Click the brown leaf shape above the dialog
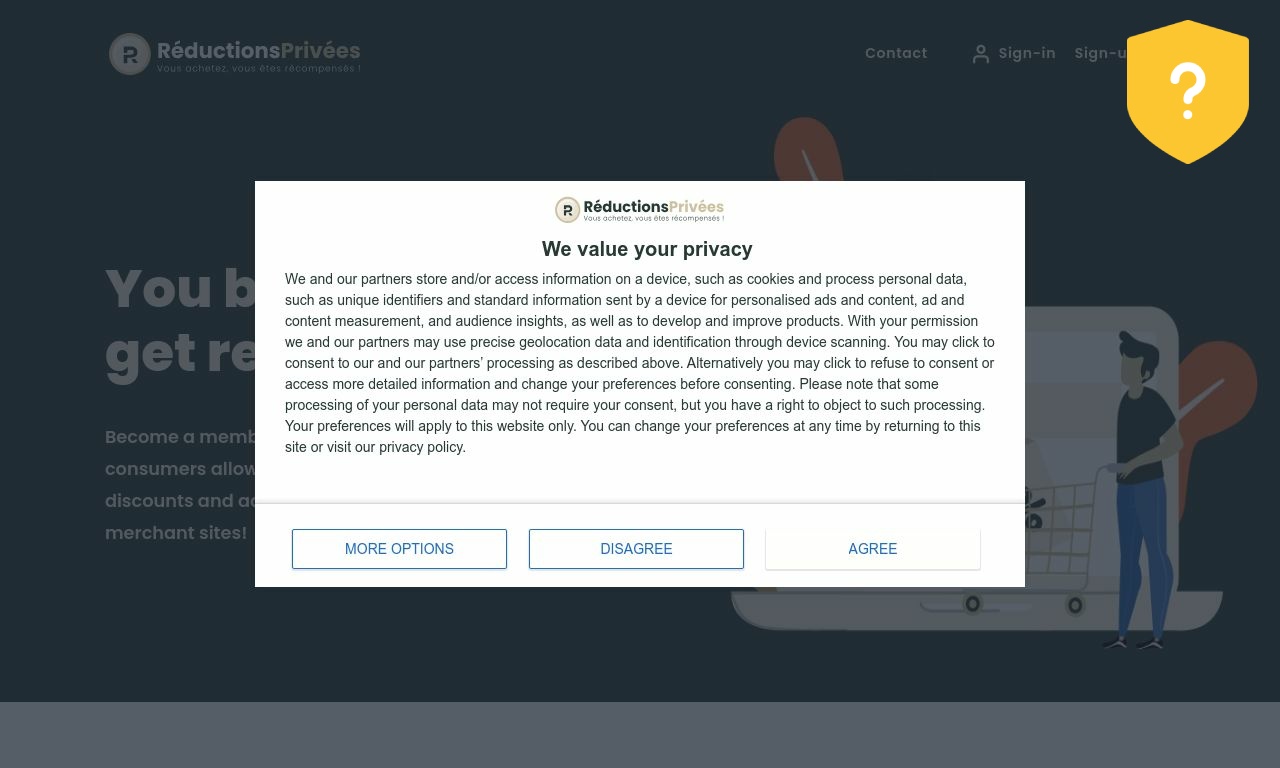Viewport: 1280px width, 768px height. tap(806, 149)
